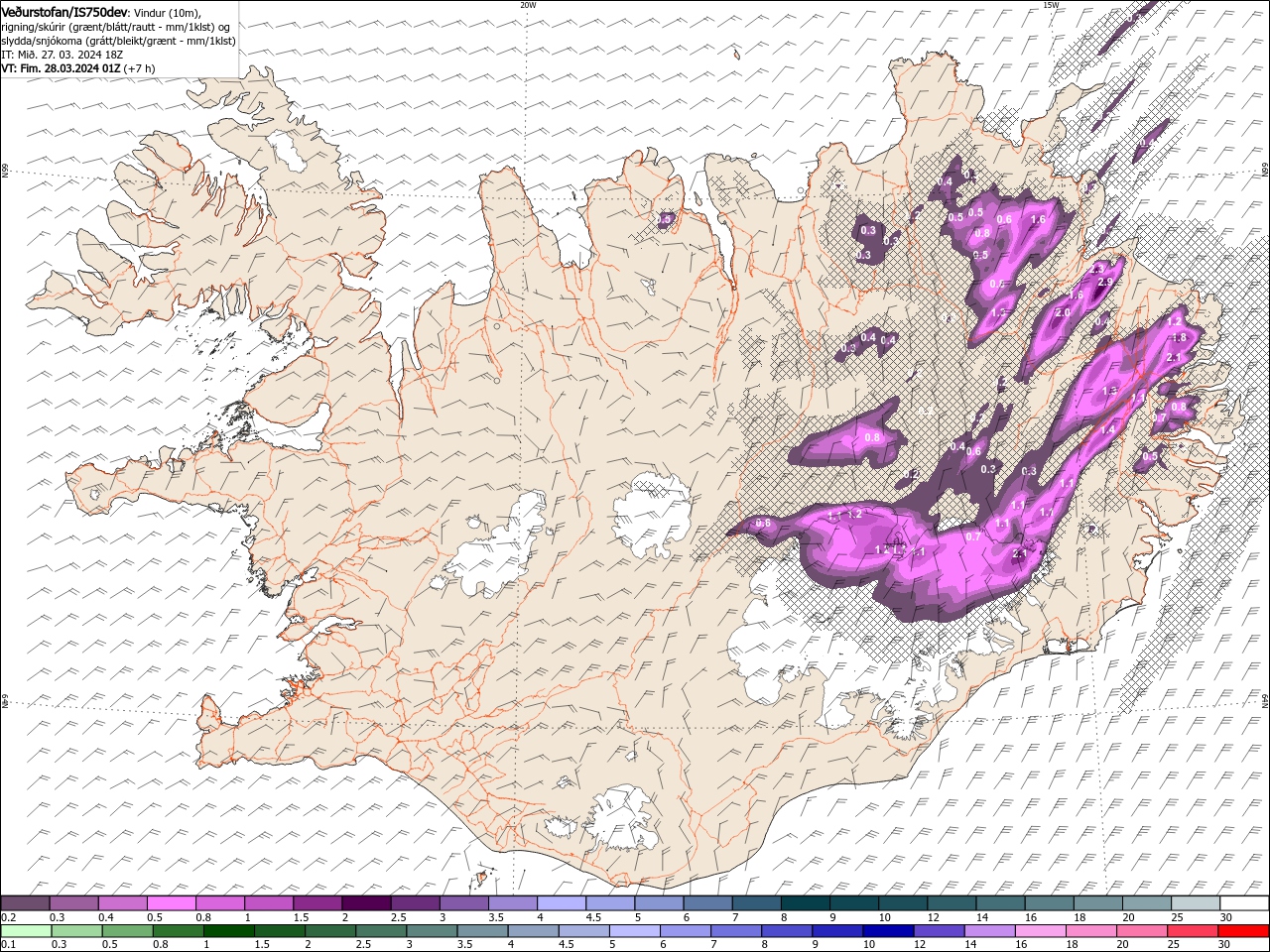Viewport: 1270px width, 952px height.
Task: Click pink bottom swatch starting at 18
Action: tap(1089, 931)
